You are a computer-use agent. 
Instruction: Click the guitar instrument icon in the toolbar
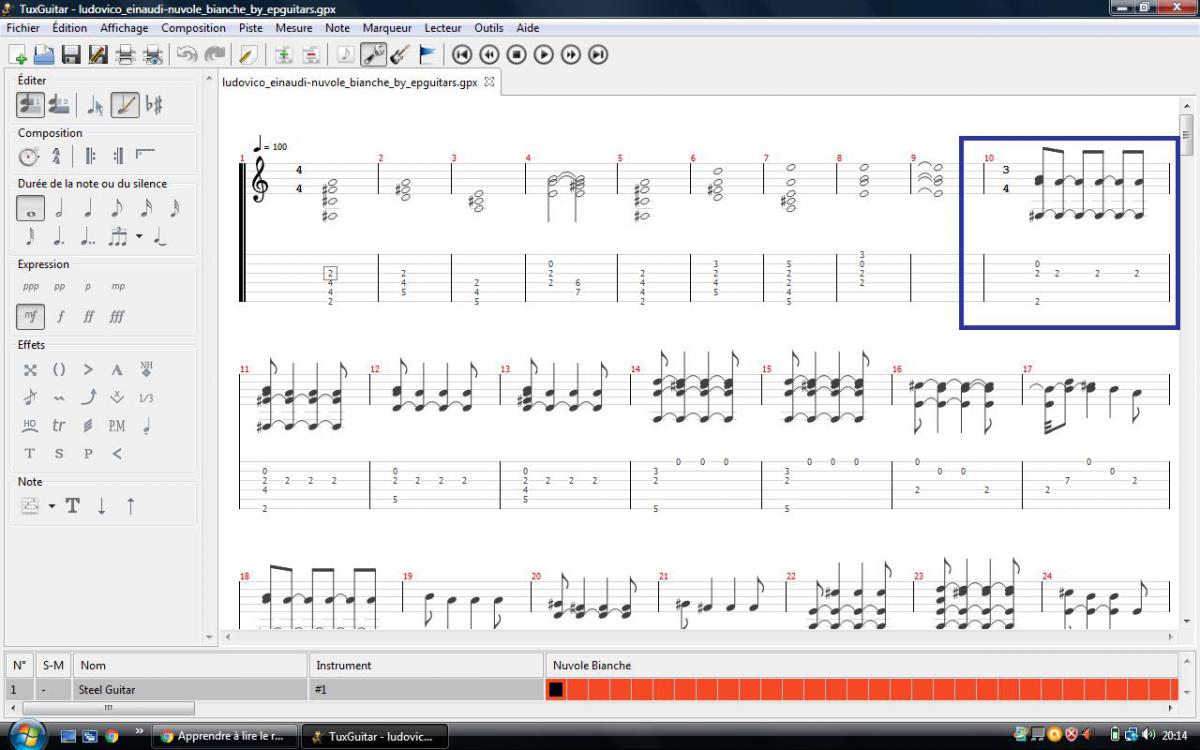coord(400,55)
